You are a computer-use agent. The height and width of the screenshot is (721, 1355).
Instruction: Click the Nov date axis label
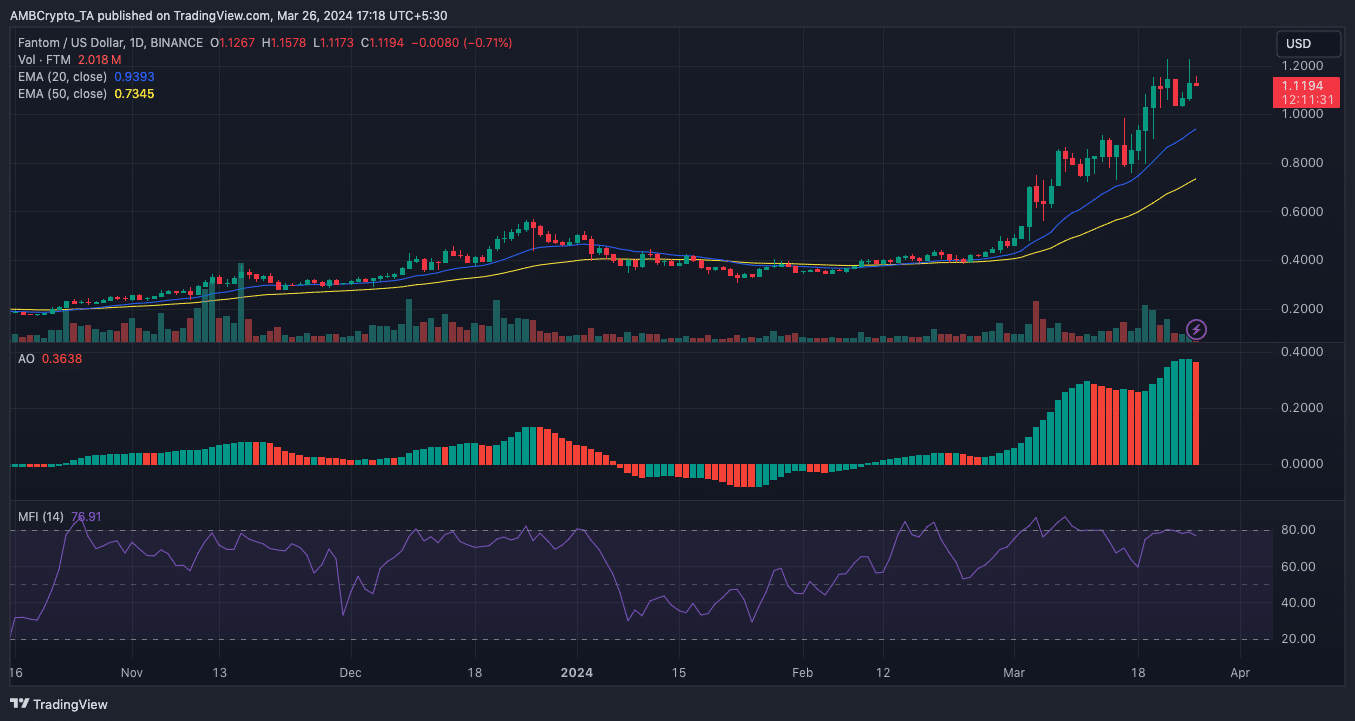pos(131,673)
